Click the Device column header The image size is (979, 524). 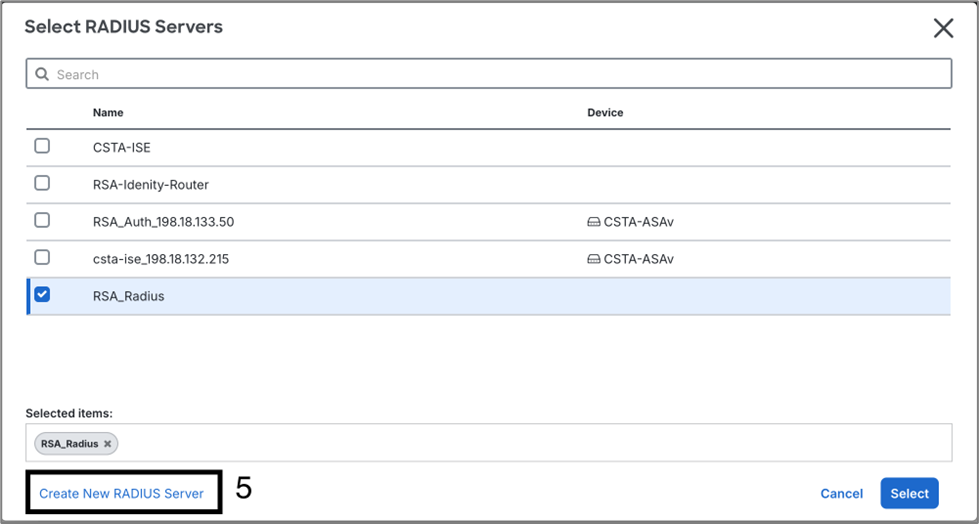pos(605,113)
